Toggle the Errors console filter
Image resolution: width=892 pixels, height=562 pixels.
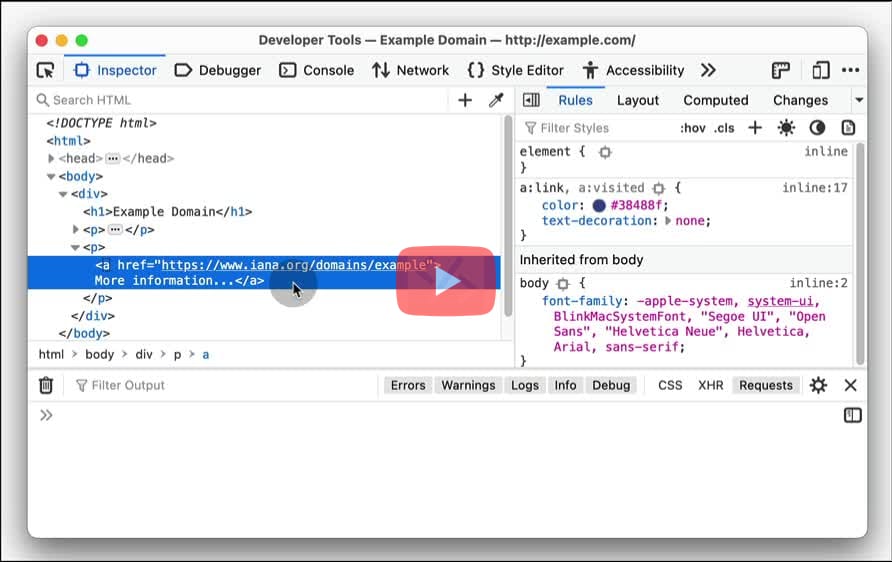click(x=408, y=385)
